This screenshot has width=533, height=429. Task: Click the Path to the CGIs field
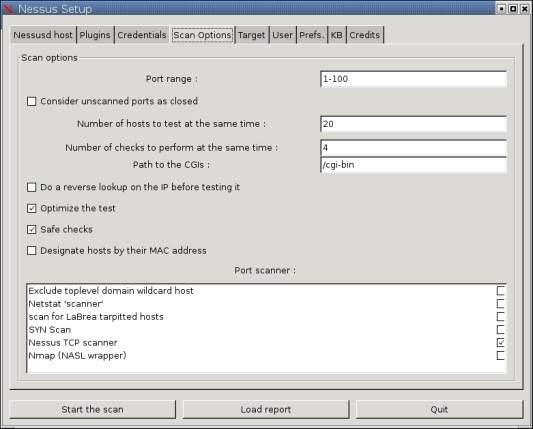(413, 165)
